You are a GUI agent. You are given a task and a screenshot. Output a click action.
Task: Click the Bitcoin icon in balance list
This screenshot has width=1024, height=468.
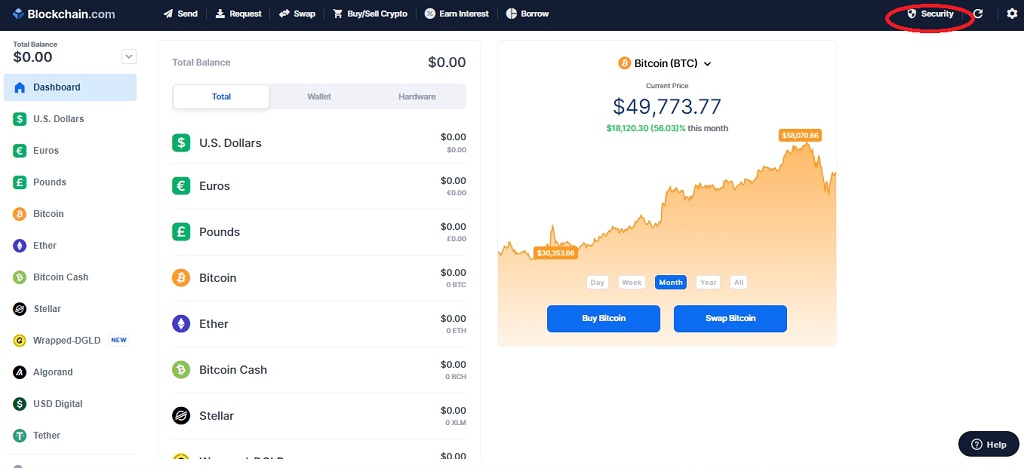click(x=181, y=278)
